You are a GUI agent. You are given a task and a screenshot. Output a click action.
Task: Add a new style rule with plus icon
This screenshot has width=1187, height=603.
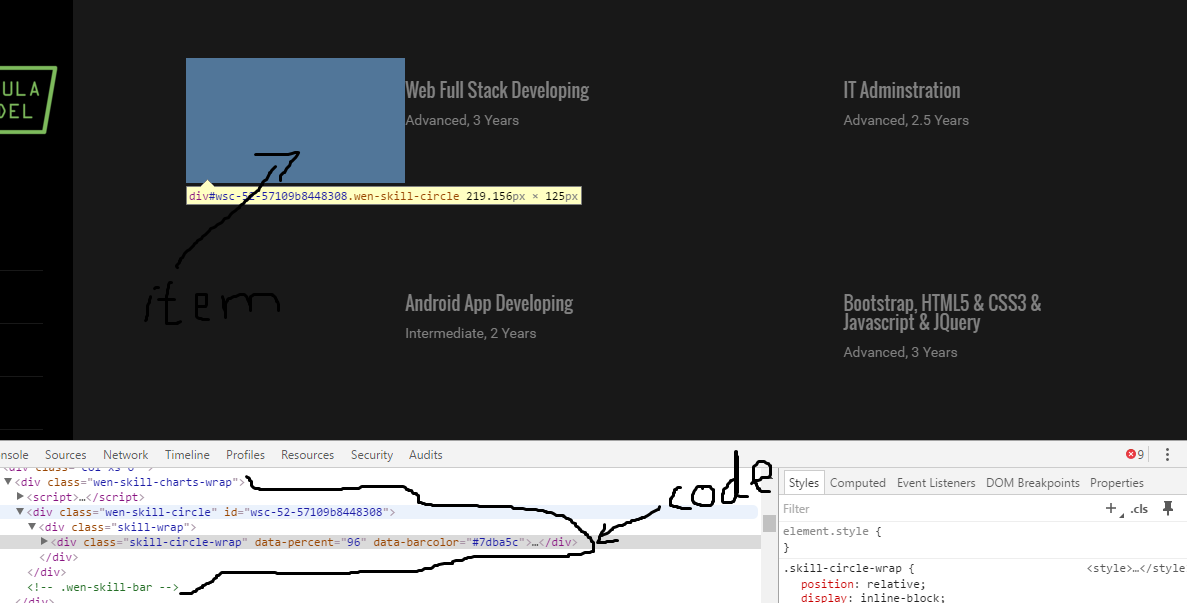click(x=1111, y=508)
